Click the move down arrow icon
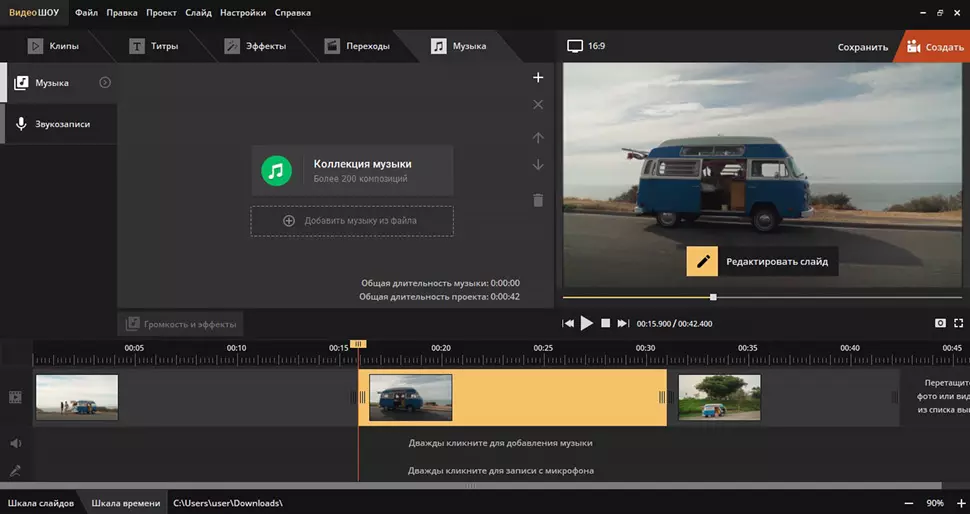The width and height of the screenshot is (970, 514). (x=538, y=165)
